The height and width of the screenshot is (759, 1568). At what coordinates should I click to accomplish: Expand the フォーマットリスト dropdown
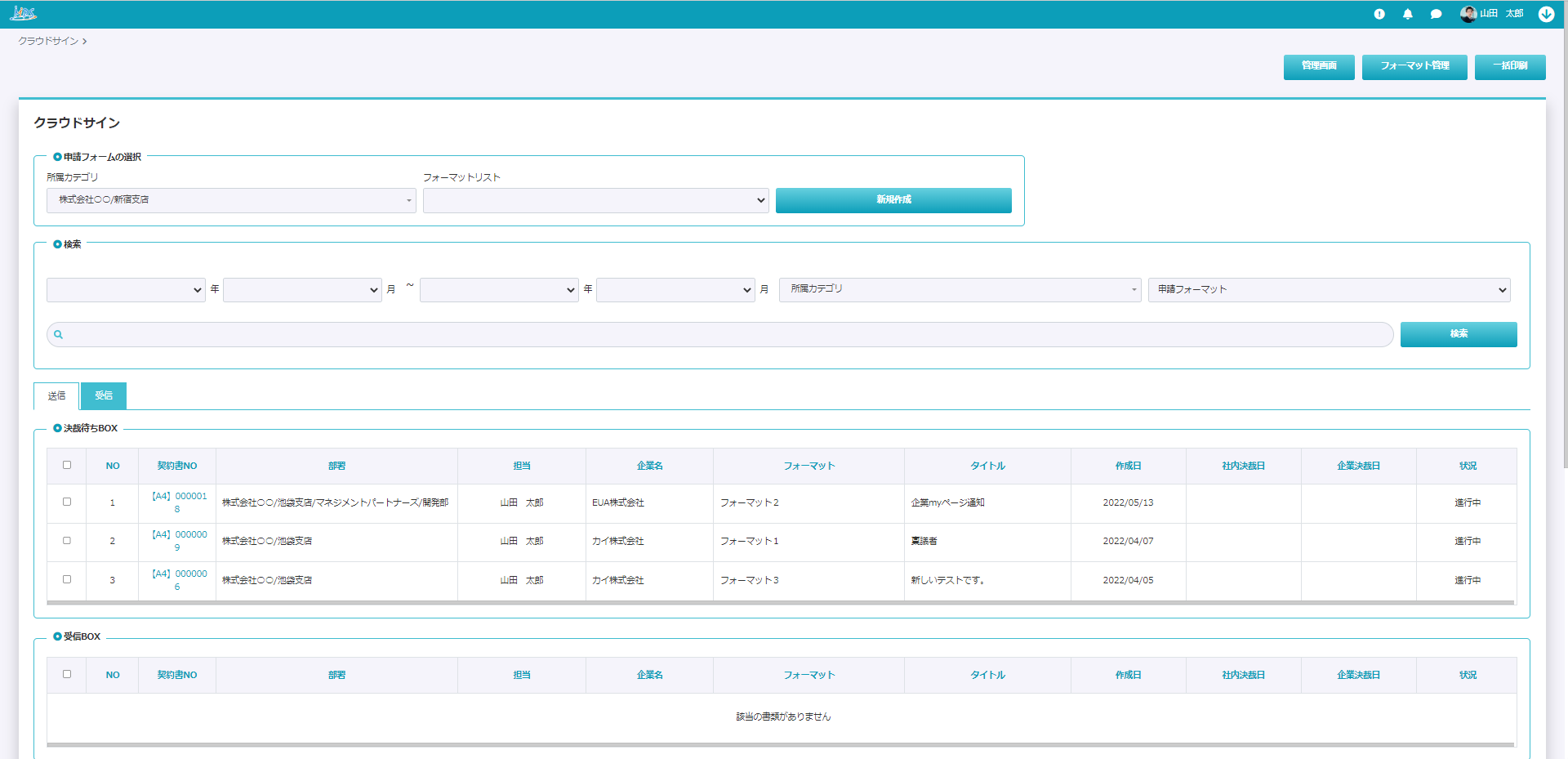[x=595, y=200]
